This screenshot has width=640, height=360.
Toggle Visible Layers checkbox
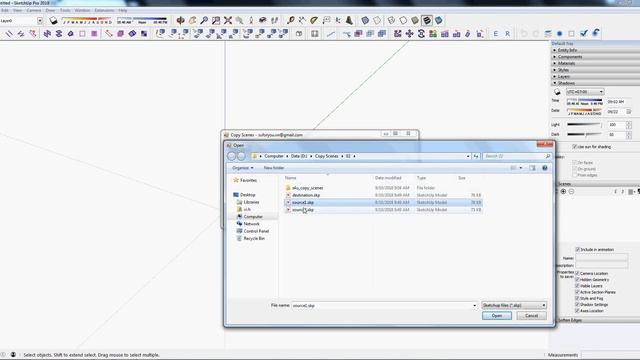click(577, 286)
